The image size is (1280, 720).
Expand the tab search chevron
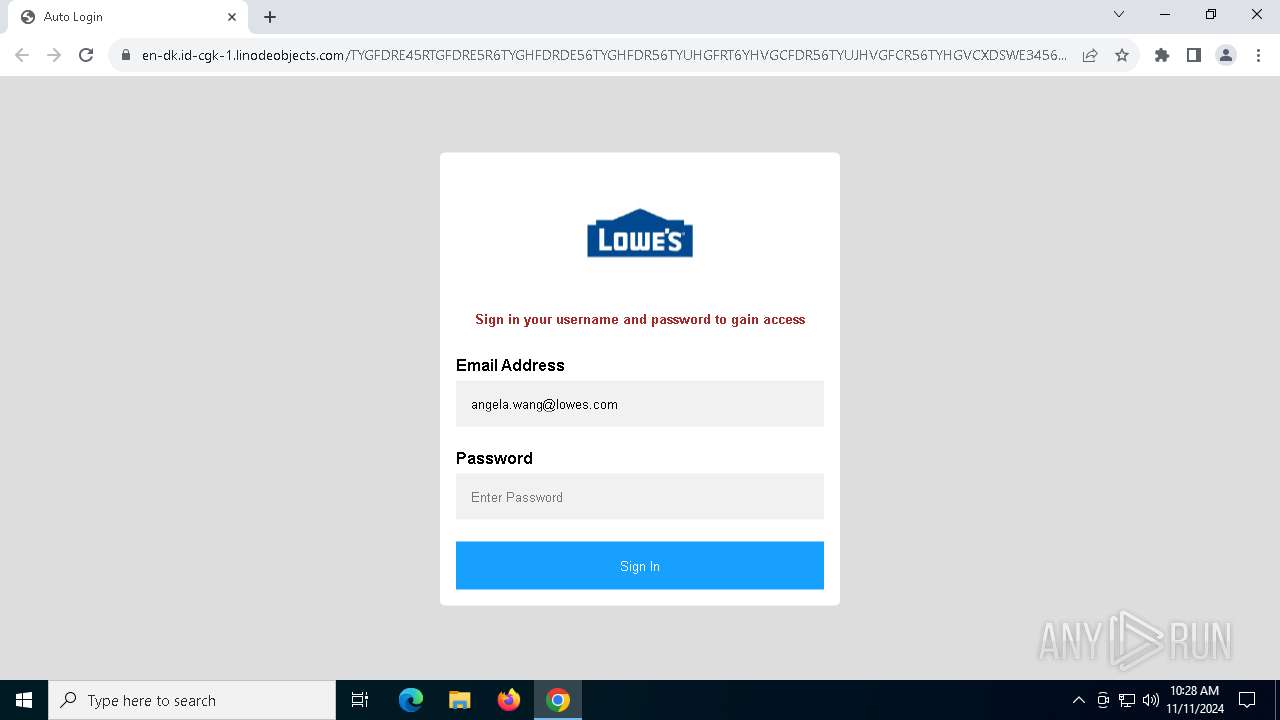coord(1119,15)
